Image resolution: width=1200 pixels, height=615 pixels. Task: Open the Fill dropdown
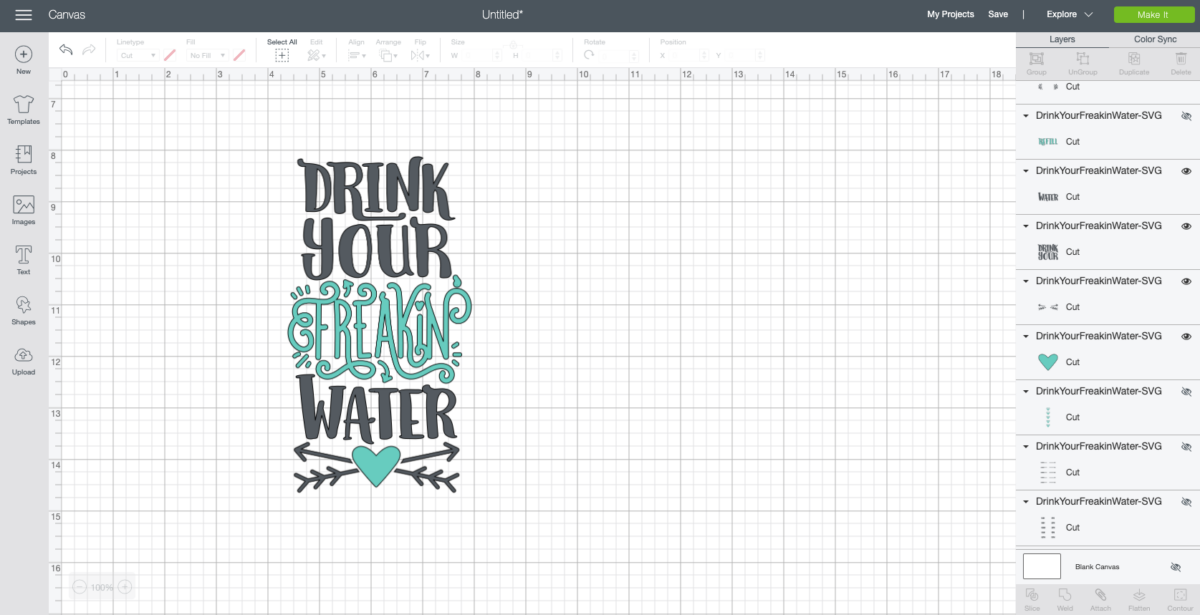point(207,56)
